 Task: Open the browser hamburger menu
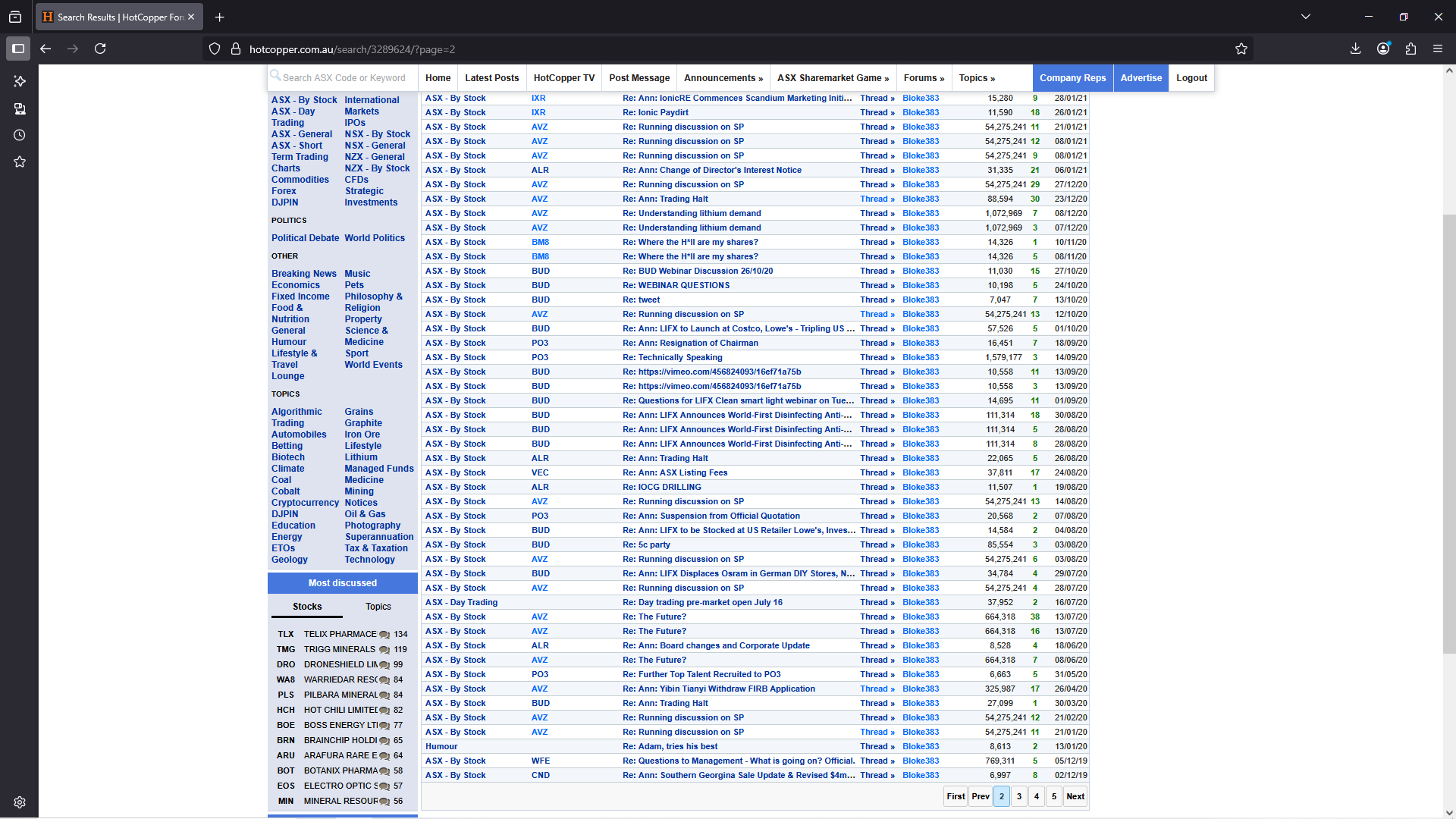1438,49
